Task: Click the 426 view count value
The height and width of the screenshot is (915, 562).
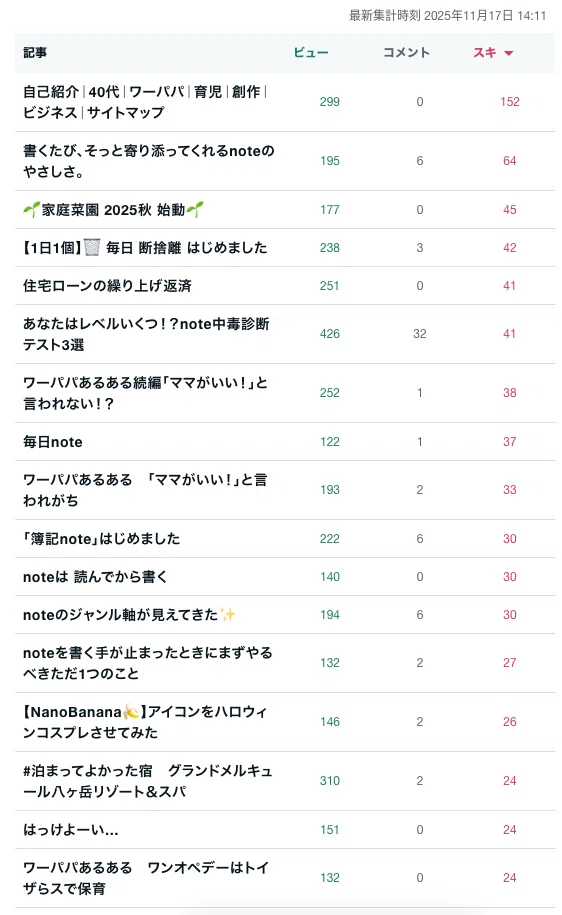Action: tap(330, 334)
